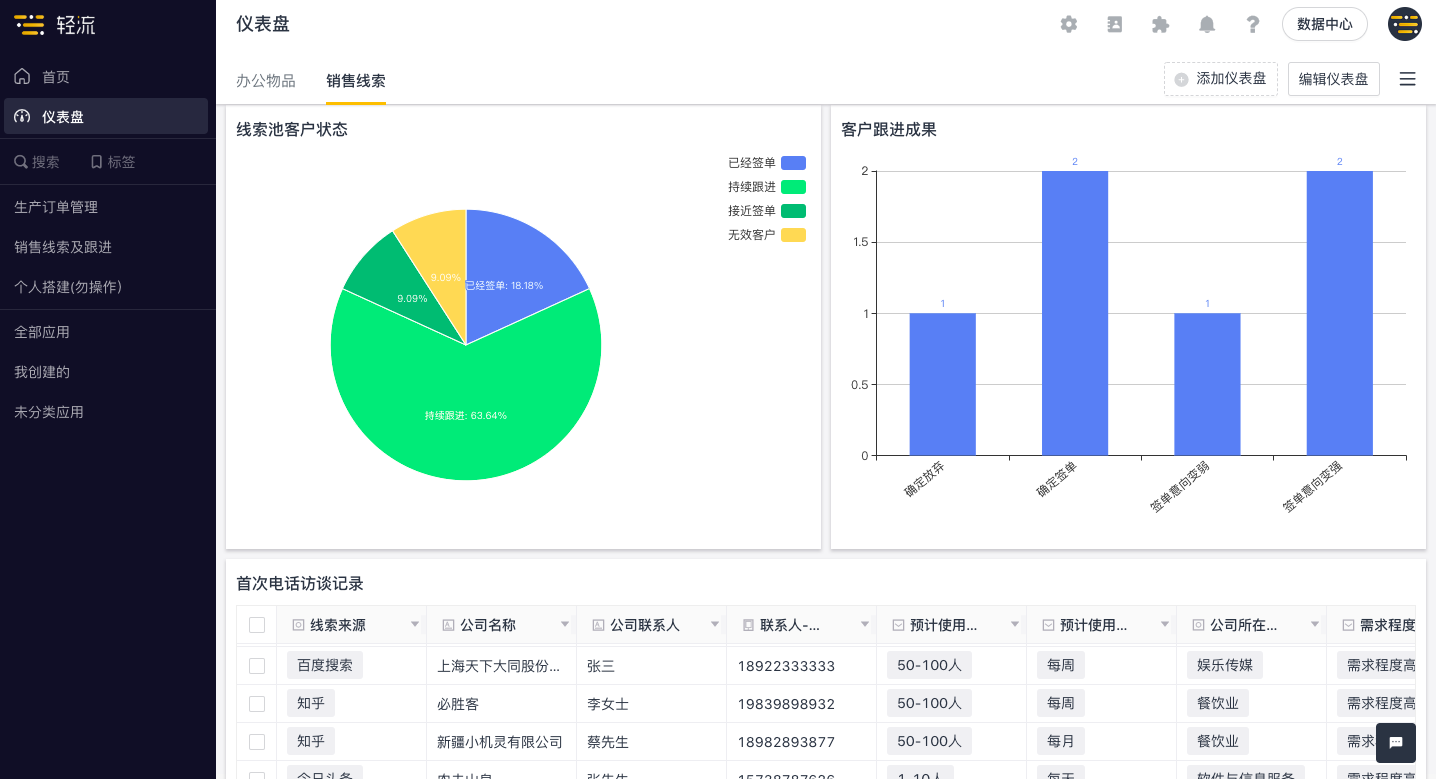Open the chat bubble at bottom right
Image resolution: width=1436 pixels, height=779 pixels.
click(x=1395, y=743)
